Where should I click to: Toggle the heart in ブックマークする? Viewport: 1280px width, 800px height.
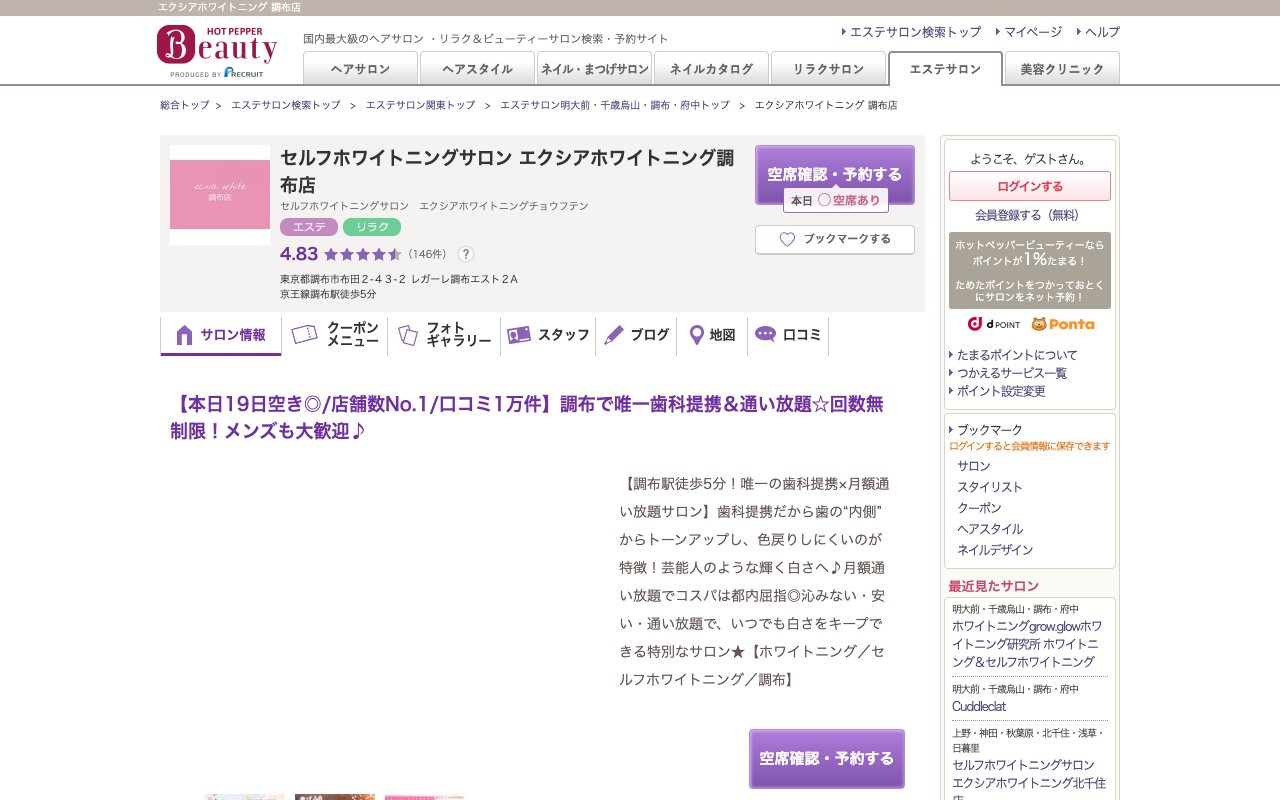(x=787, y=239)
